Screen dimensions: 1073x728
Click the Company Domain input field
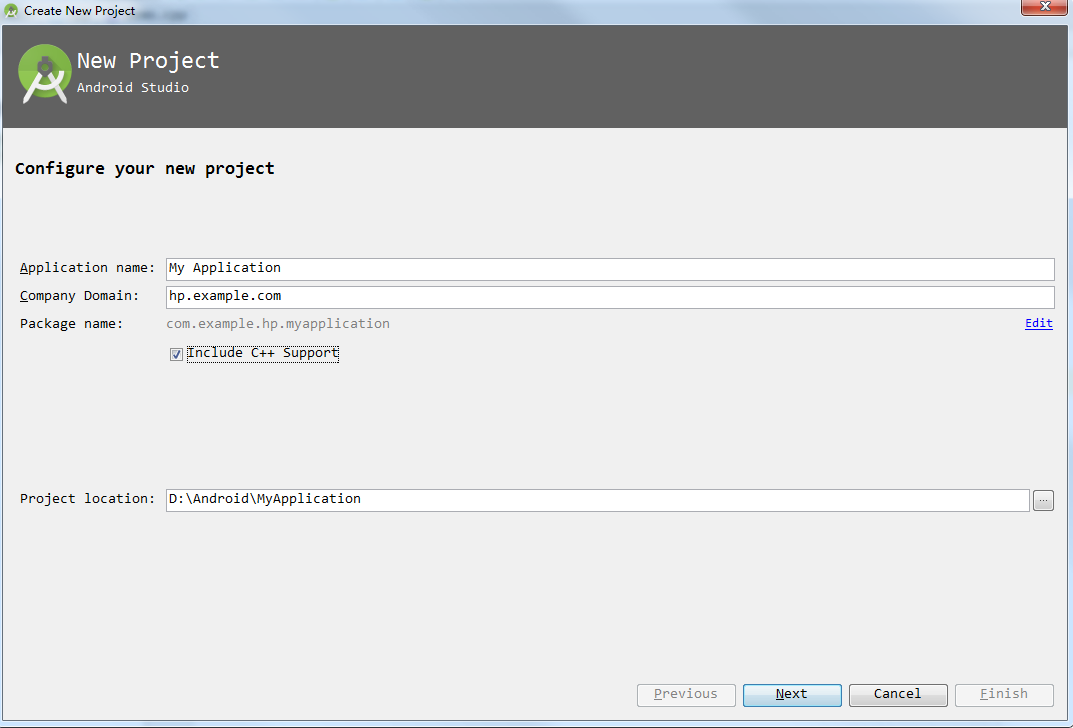(610, 297)
